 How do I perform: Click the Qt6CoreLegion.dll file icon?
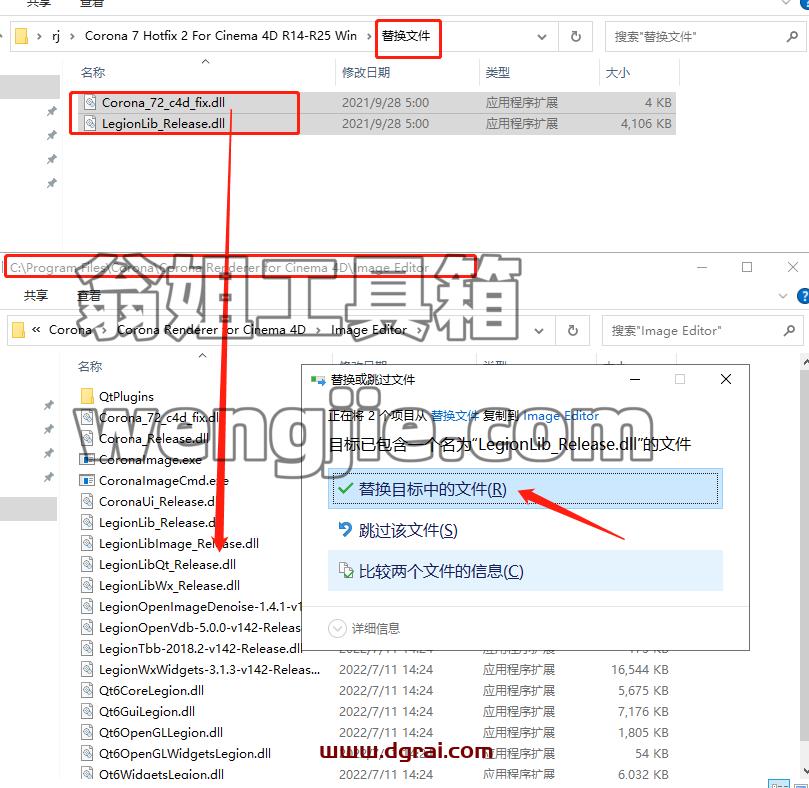tap(87, 690)
